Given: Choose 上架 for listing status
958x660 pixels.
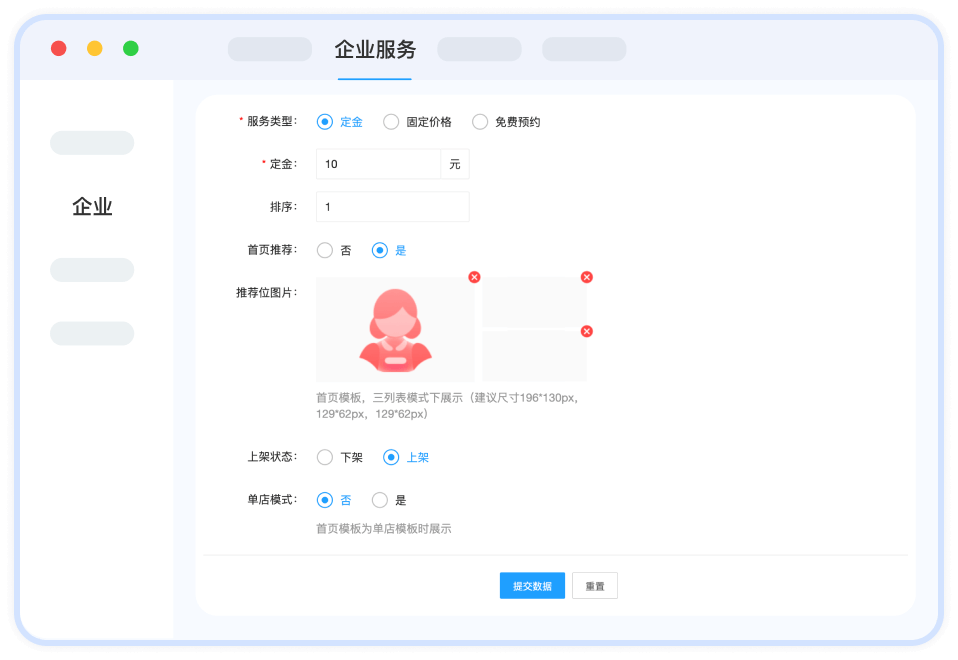Looking at the screenshot, I should (391, 458).
